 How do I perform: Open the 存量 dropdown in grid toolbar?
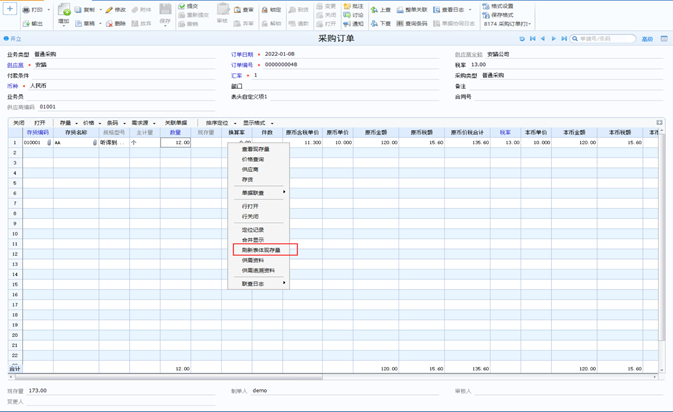point(67,123)
